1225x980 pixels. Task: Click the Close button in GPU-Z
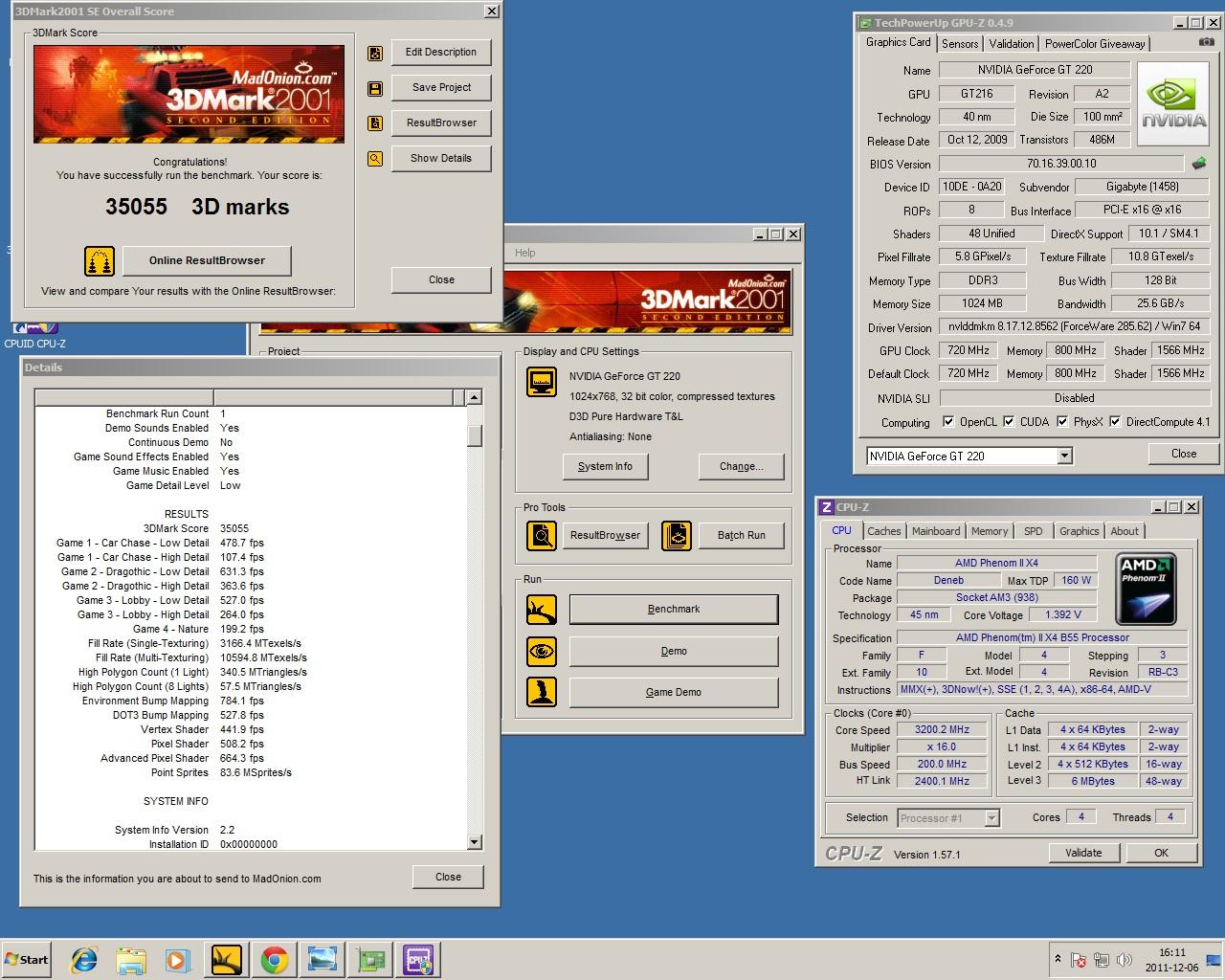tap(1183, 454)
